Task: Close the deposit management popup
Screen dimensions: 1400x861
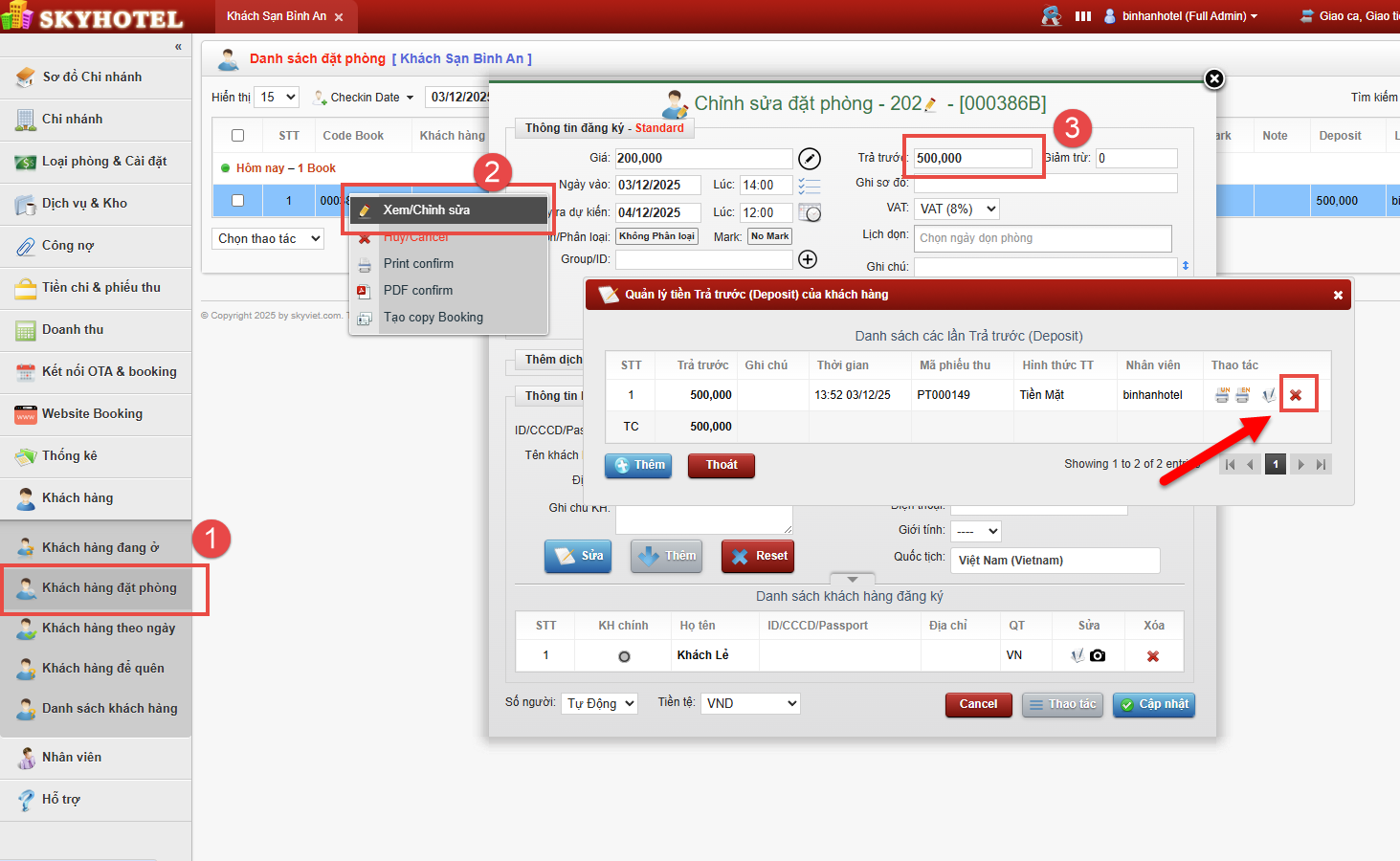Action: (x=1338, y=296)
